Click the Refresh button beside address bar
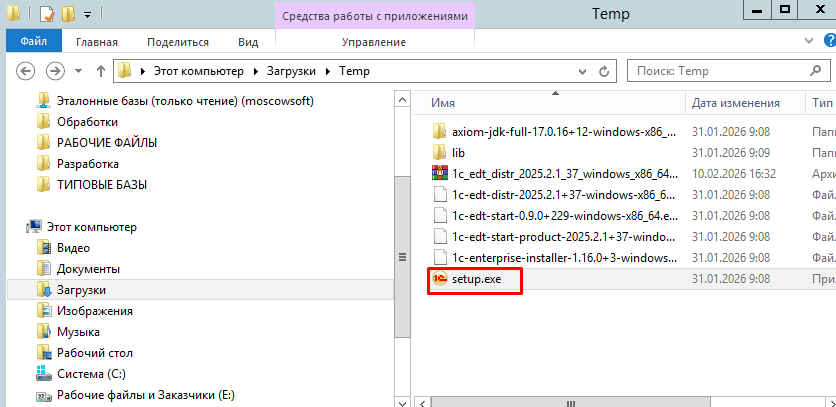This screenshot has height=407, width=836. pyautogui.click(x=606, y=72)
